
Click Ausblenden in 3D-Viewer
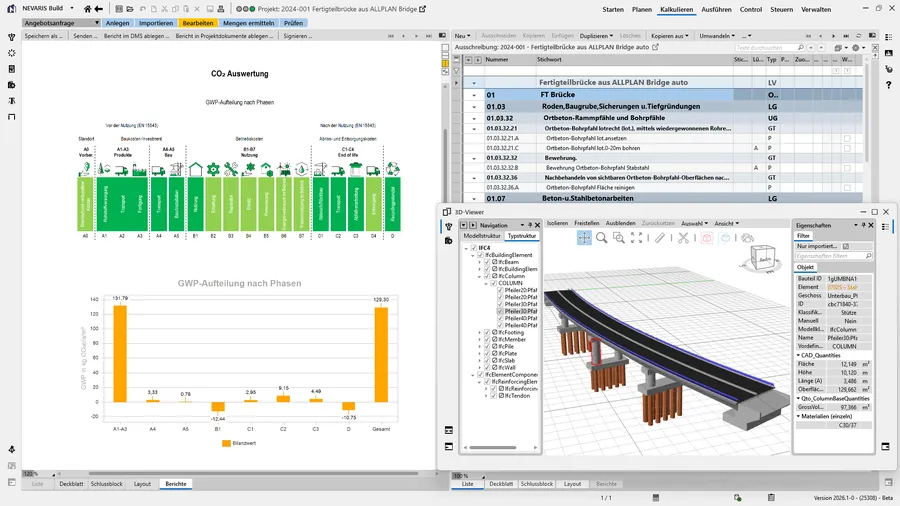click(620, 223)
